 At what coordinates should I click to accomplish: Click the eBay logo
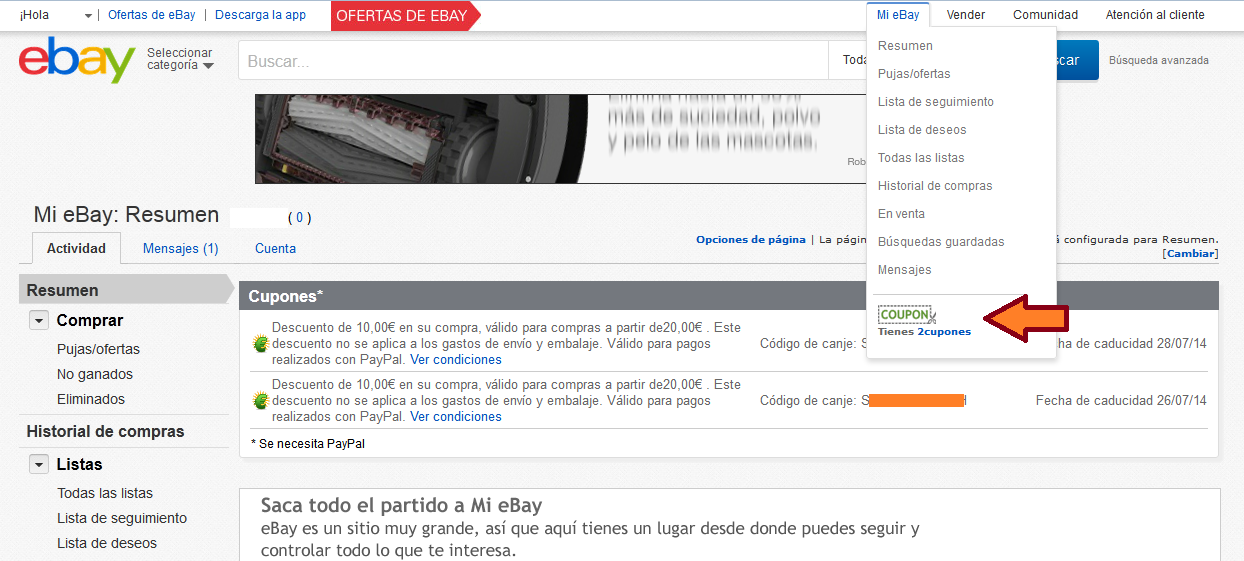77,60
